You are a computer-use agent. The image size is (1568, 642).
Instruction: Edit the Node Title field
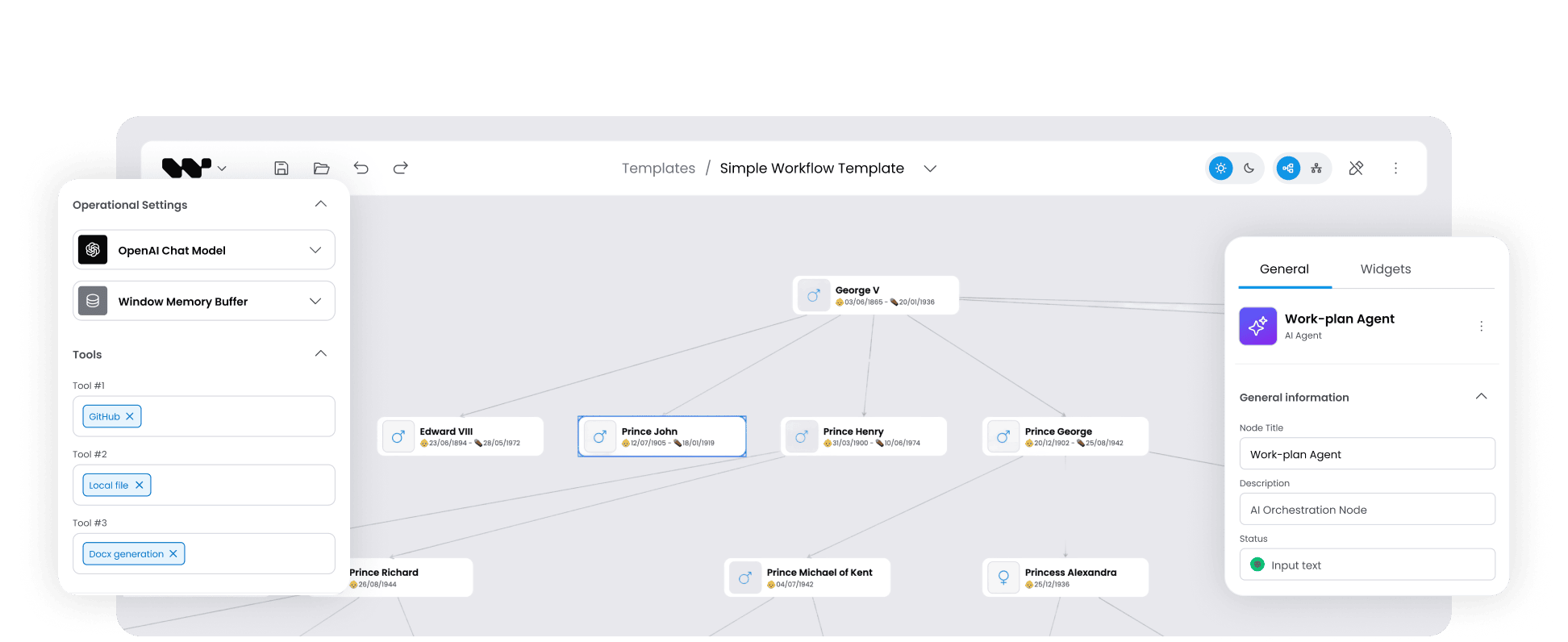[x=1367, y=454]
